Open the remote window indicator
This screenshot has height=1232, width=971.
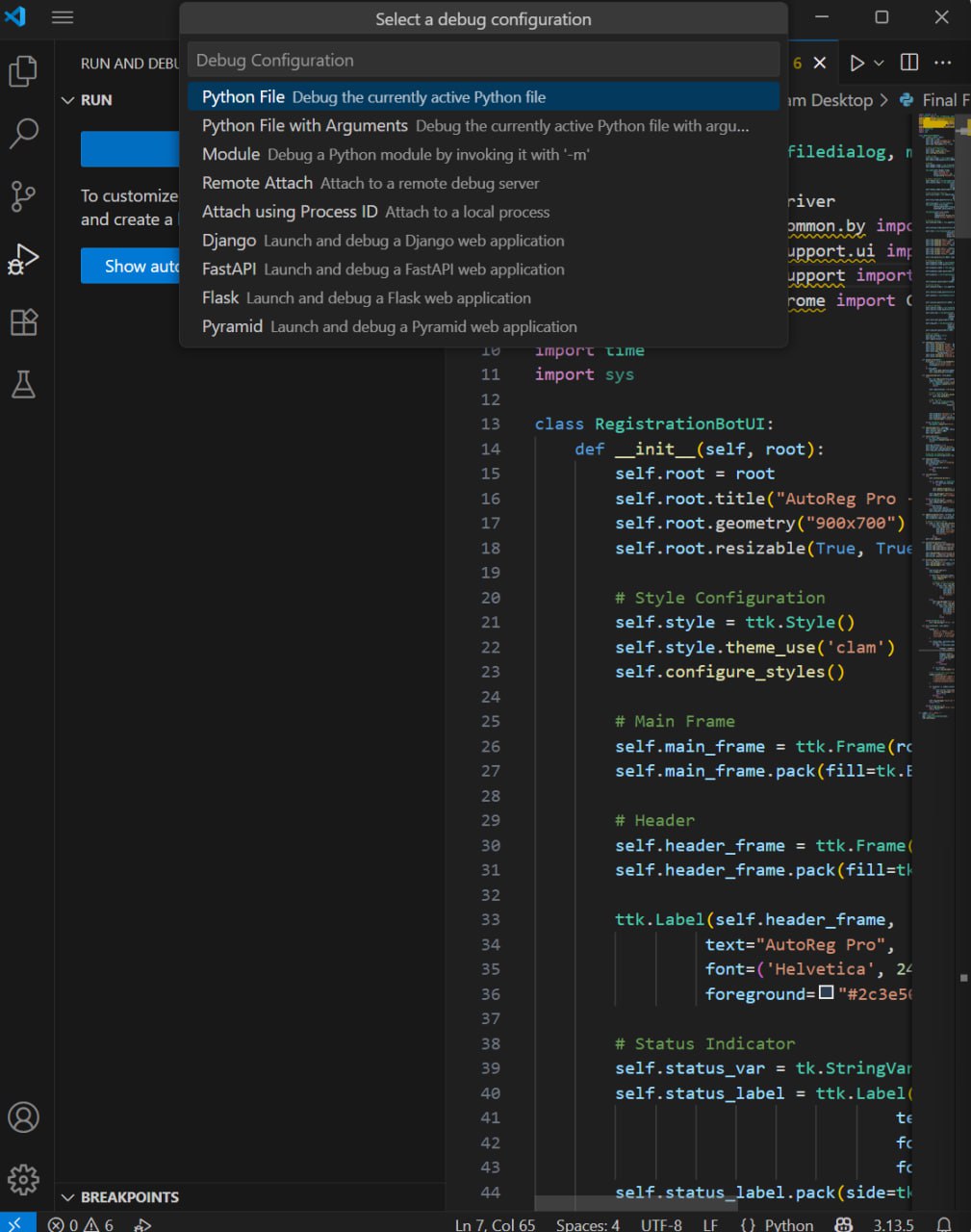tap(17, 1224)
